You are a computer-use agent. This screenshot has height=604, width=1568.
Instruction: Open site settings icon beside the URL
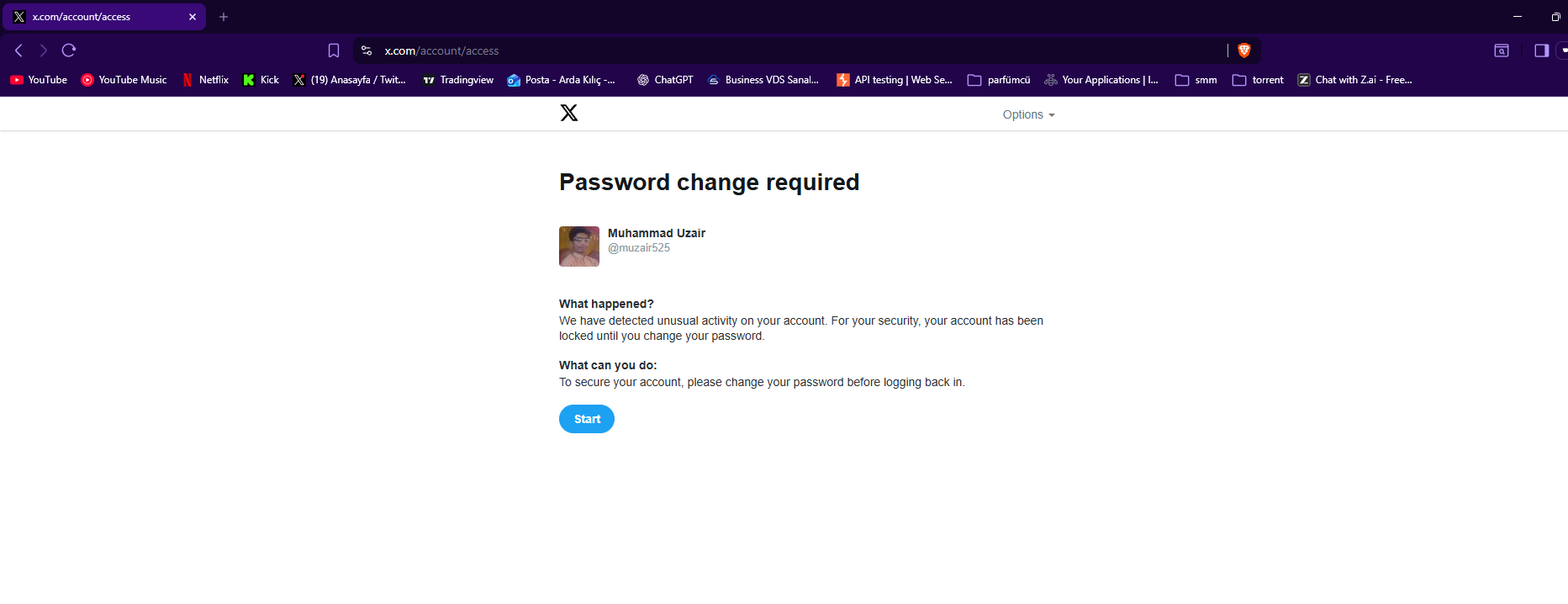[x=367, y=50]
